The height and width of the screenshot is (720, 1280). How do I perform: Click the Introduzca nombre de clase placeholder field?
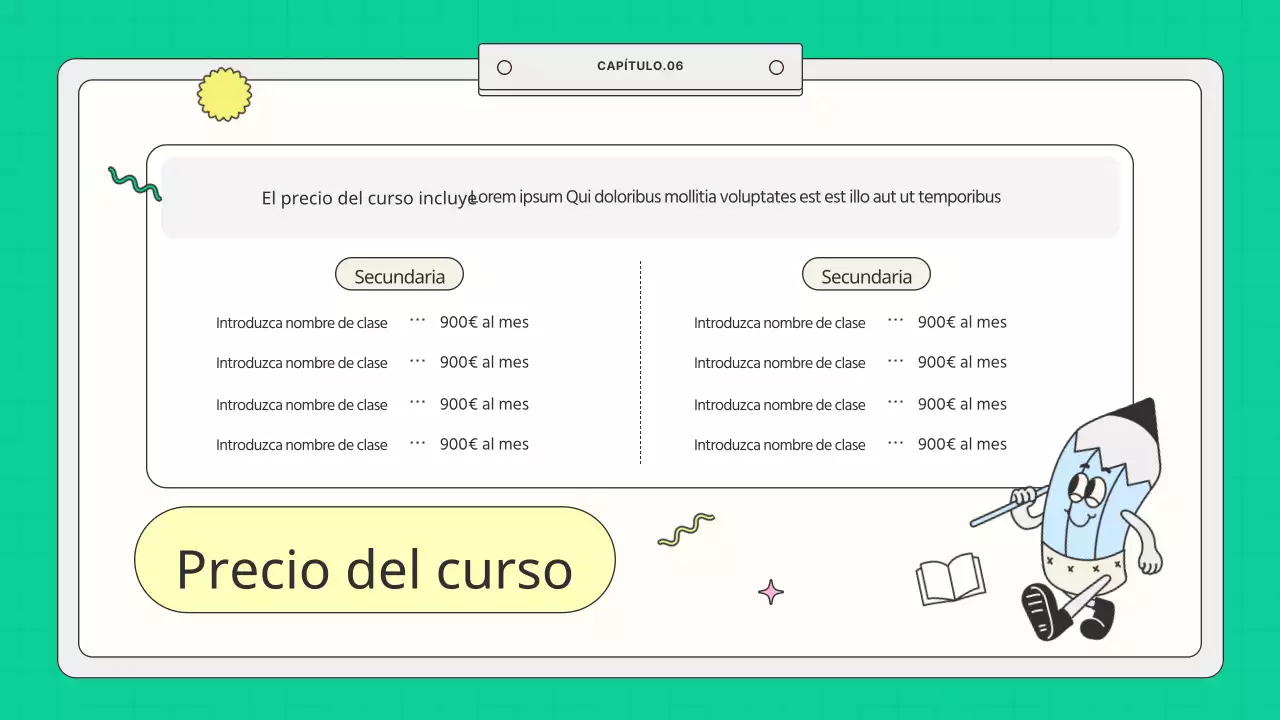point(302,322)
